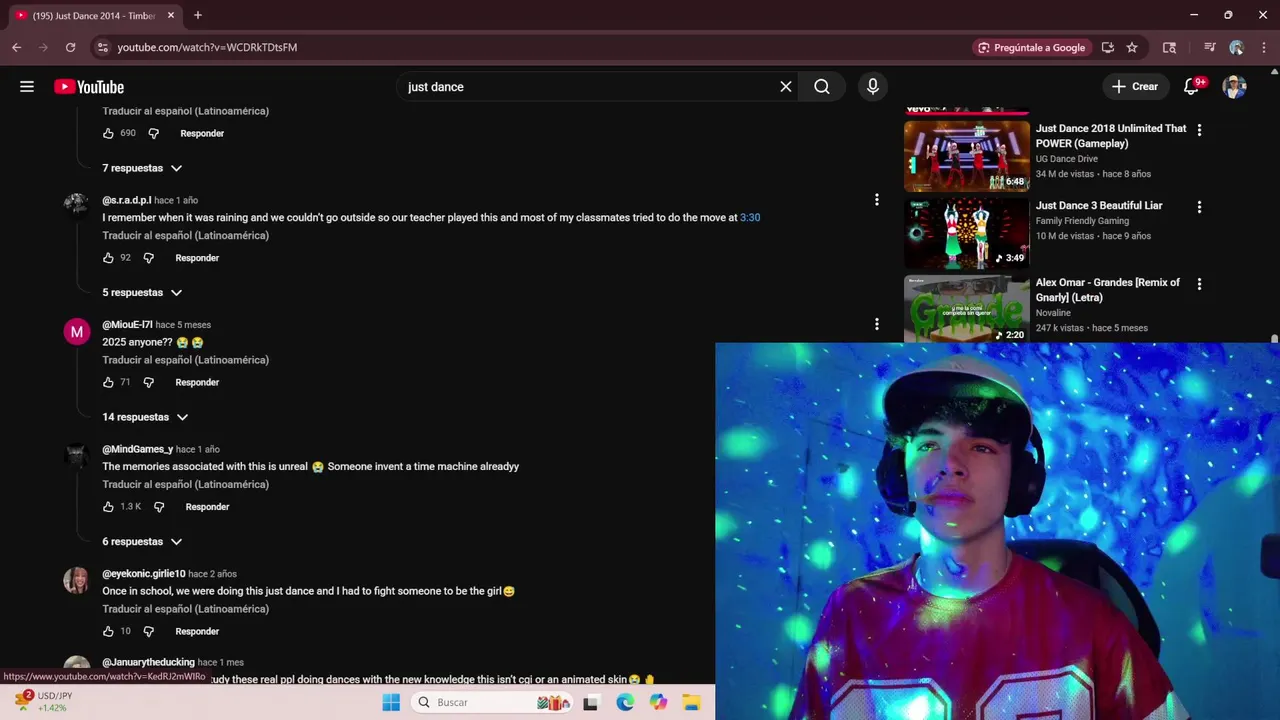The height and width of the screenshot is (720, 1280).
Task: Reply to the @s.r.a.d.p.l comment
Action: tap(197, 258)
